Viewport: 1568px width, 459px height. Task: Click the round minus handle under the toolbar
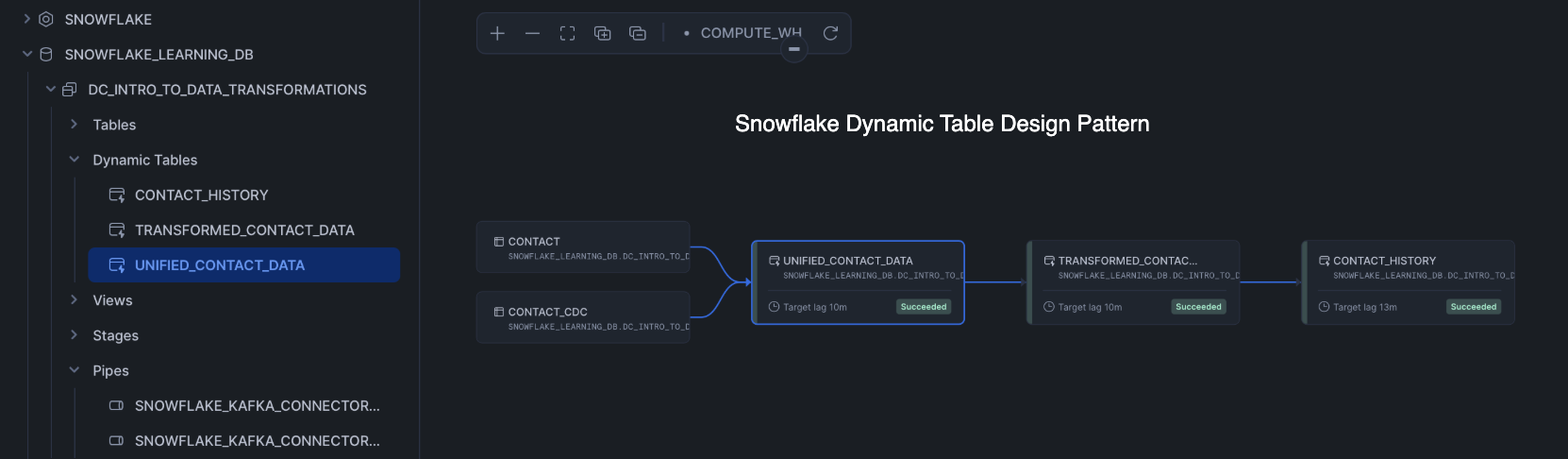click(794, 49)
